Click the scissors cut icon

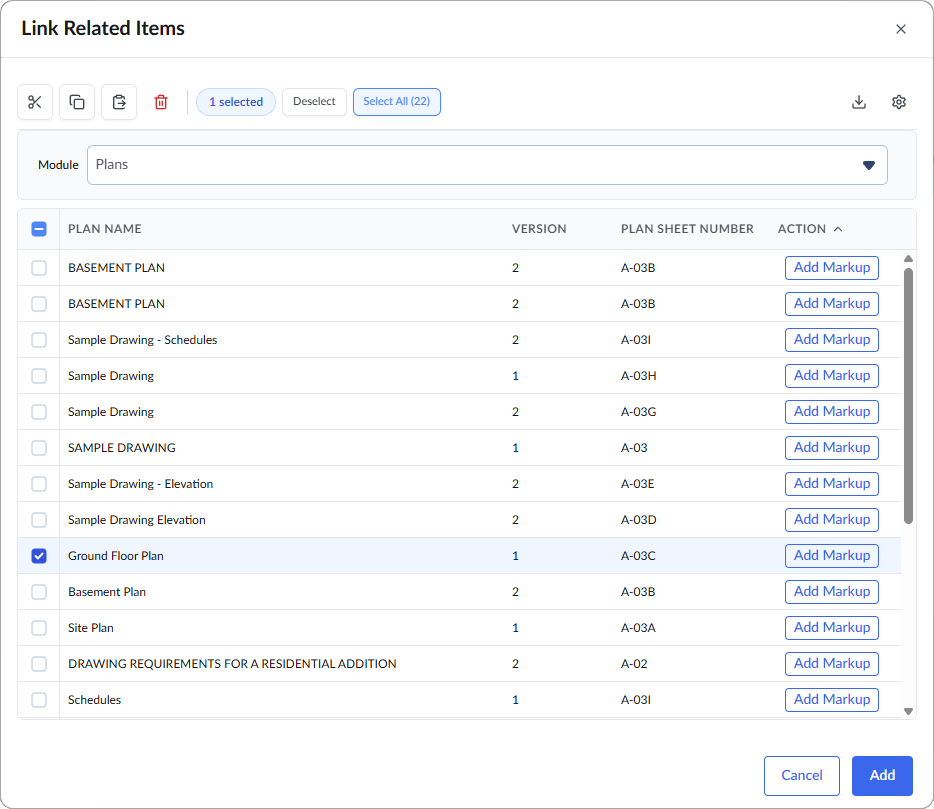[35, 102]
